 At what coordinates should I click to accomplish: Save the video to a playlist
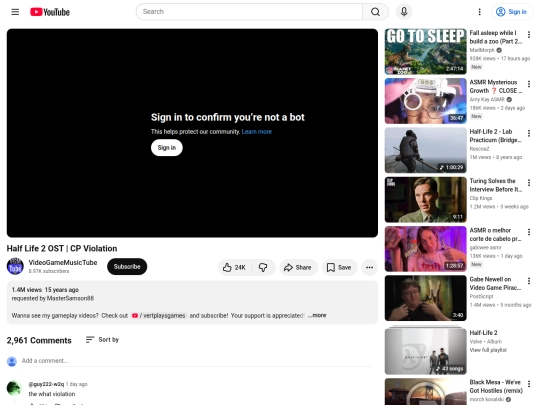tap(339, 267)
